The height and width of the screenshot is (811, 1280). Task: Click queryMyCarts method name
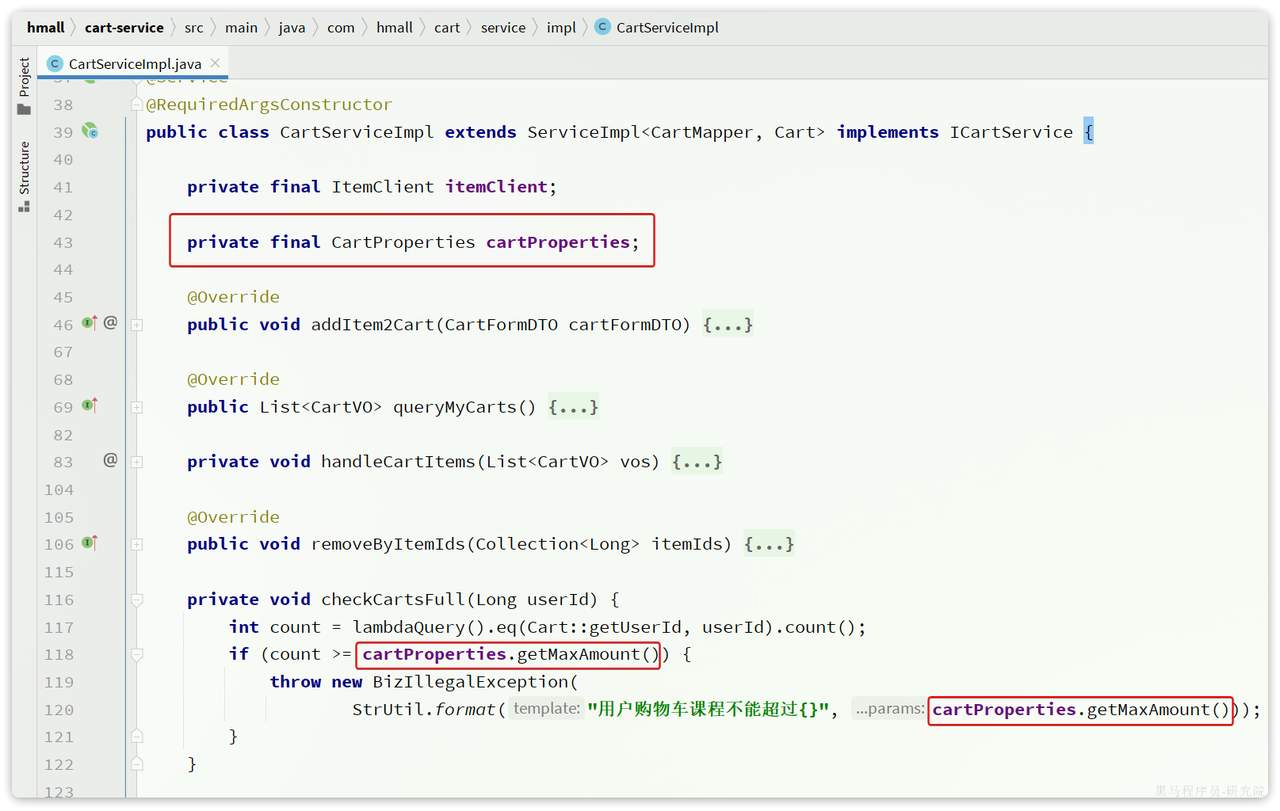coord(455,407)
